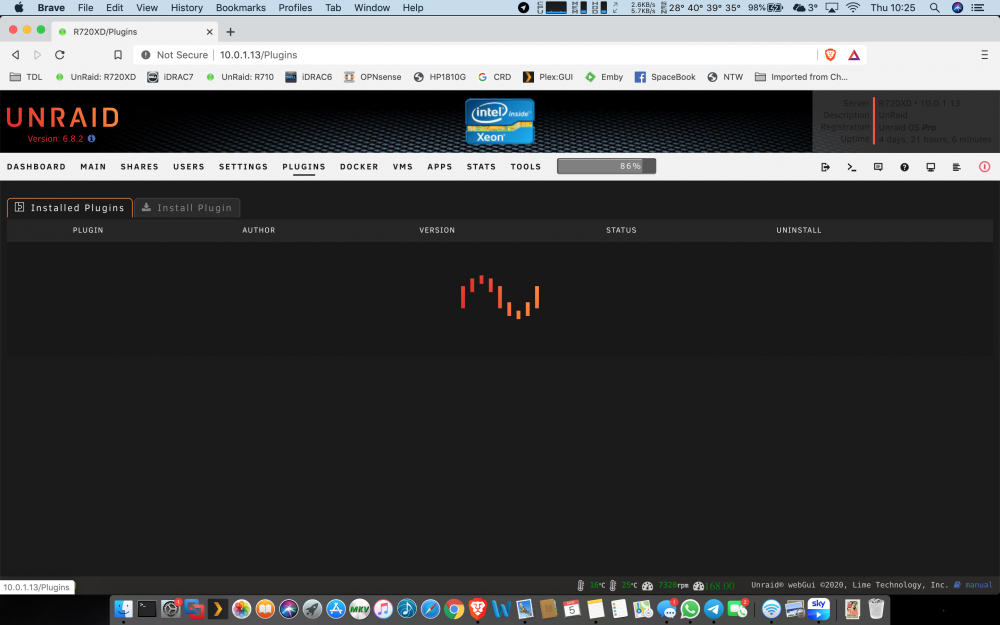Click the Plugins menu item

304,166
